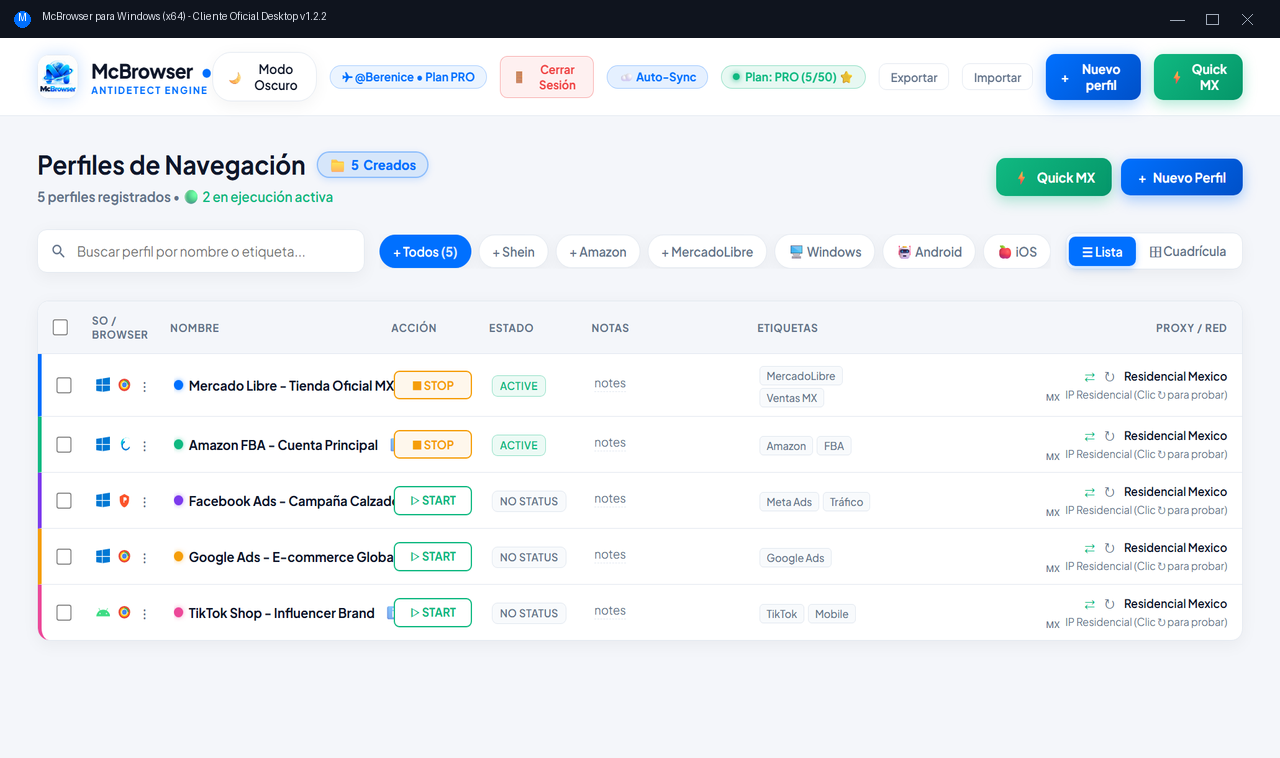This screenshot has width=1280, height=758.
Task: Click Nuevo perfil button in top header
Action: click(1093, 77)
